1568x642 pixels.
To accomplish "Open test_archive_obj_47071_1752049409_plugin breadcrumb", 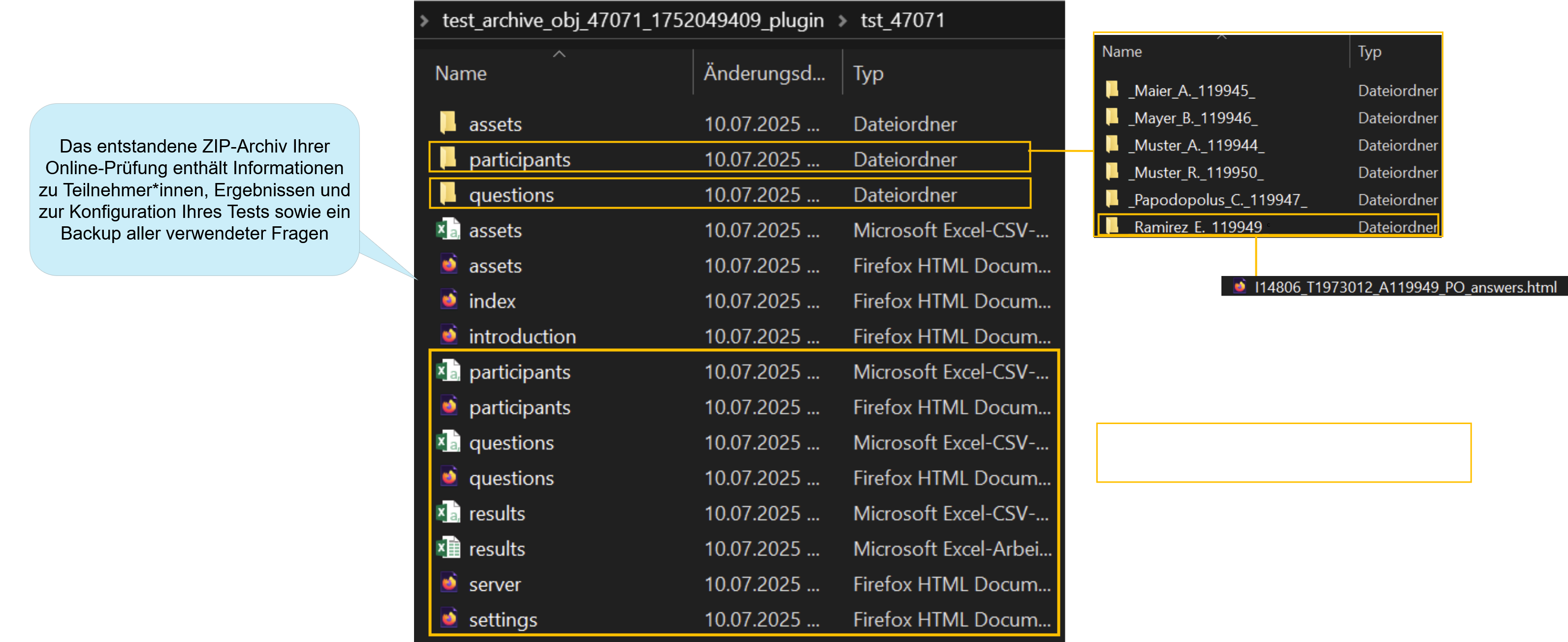I will [633, 21].
